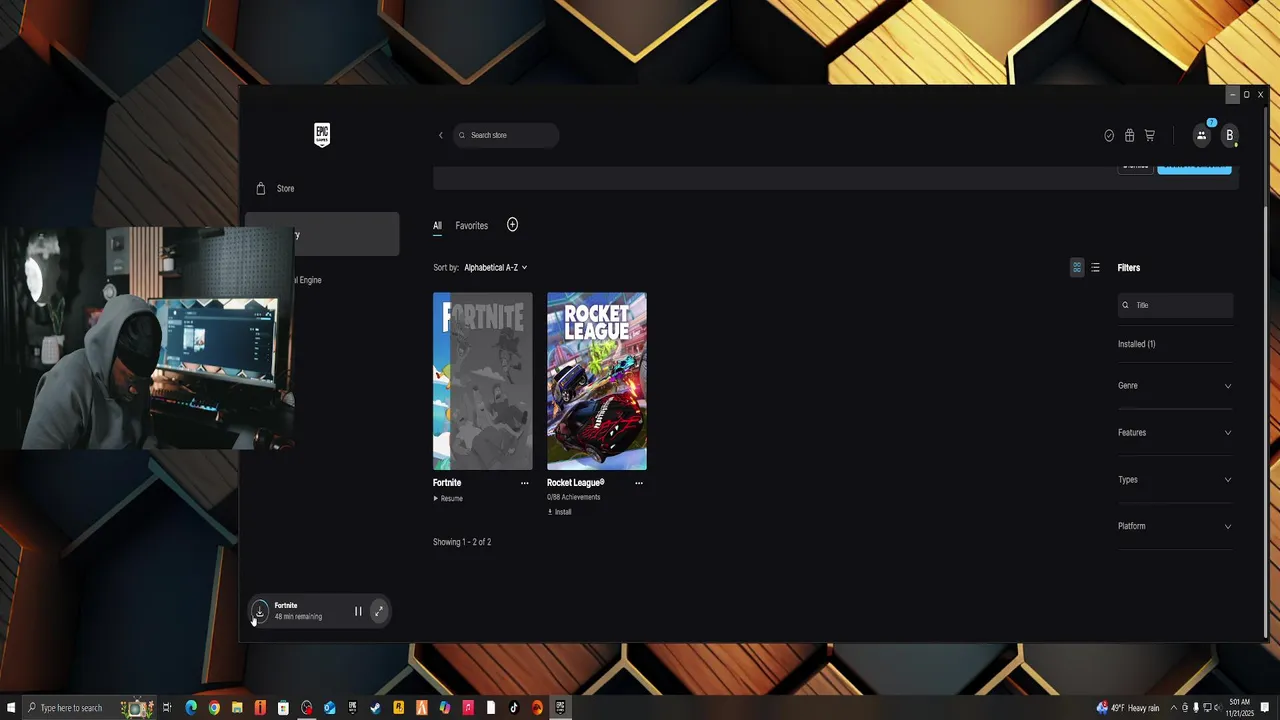Screen dimensions: 1280x720
Task: Open the B profile avatar menu
Action: coord(1229,135)
